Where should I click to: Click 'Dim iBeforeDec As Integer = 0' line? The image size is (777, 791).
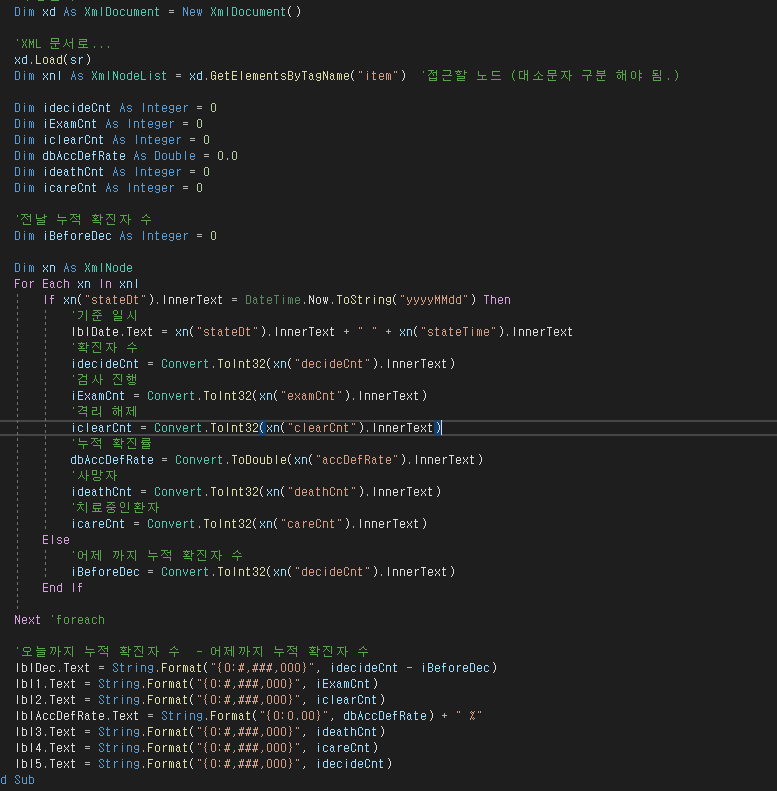(116, 236)
